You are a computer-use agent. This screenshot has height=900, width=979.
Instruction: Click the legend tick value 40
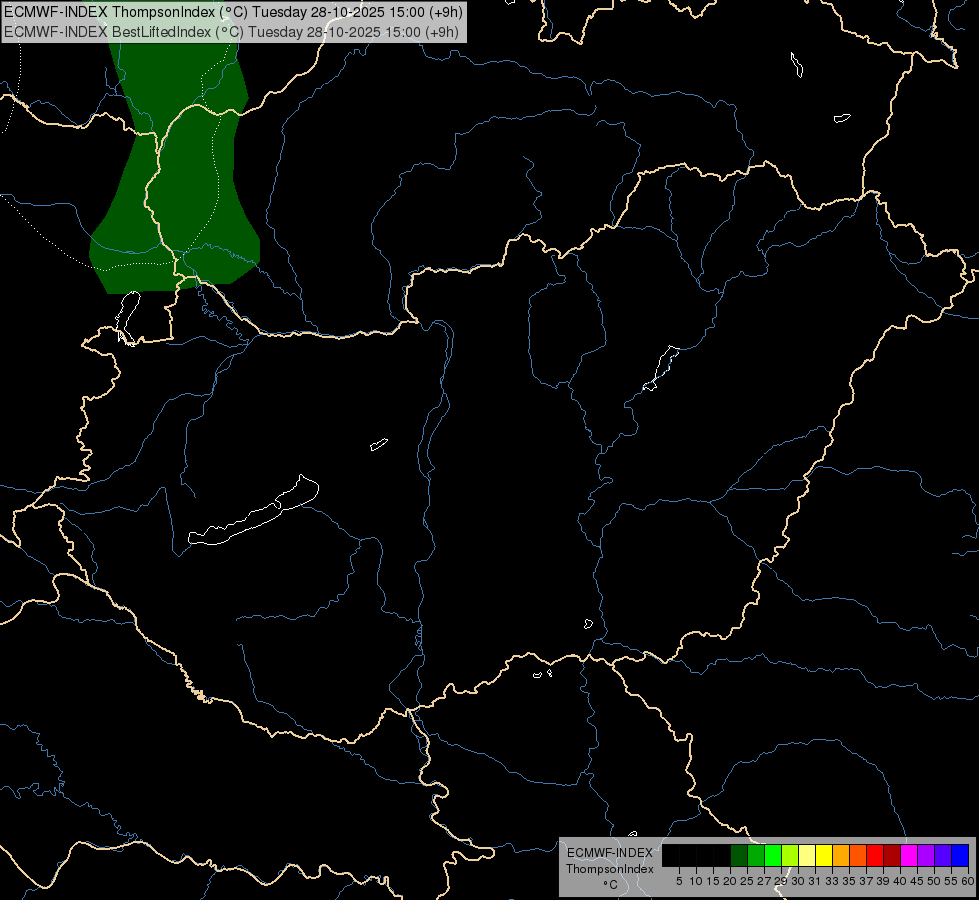pos(900,881)
